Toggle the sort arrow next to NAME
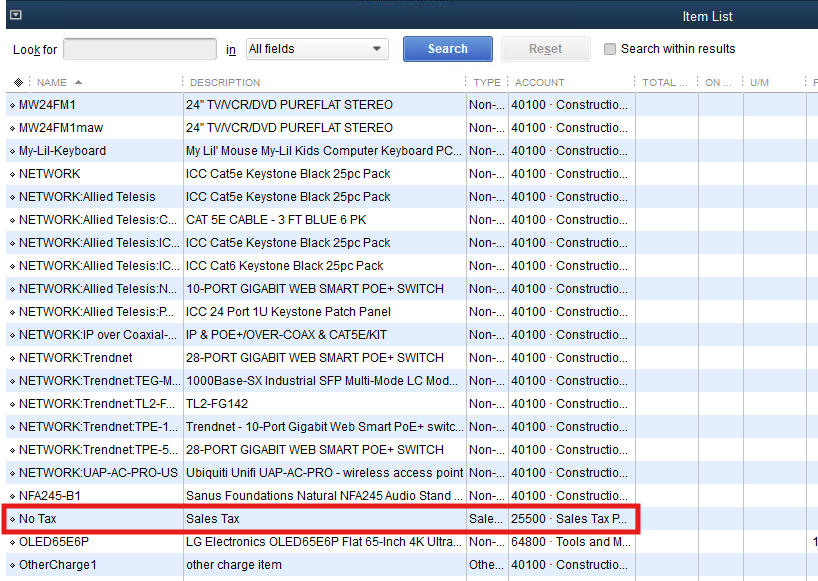The image size is (818, 581). (78, 82)
